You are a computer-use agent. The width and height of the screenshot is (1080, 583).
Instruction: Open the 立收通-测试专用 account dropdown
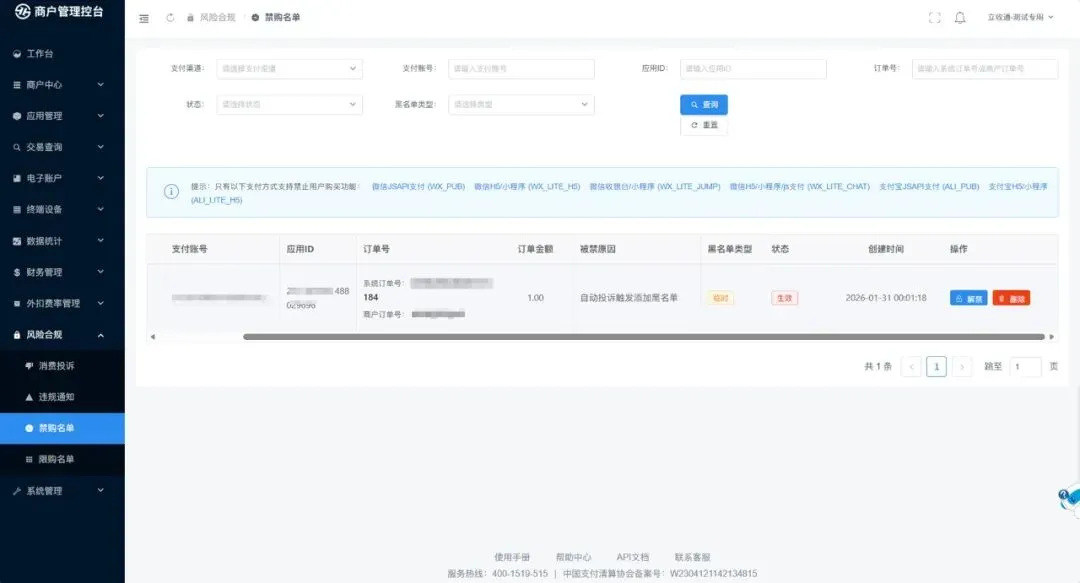pyautogui.click(x=1020, y=17)
